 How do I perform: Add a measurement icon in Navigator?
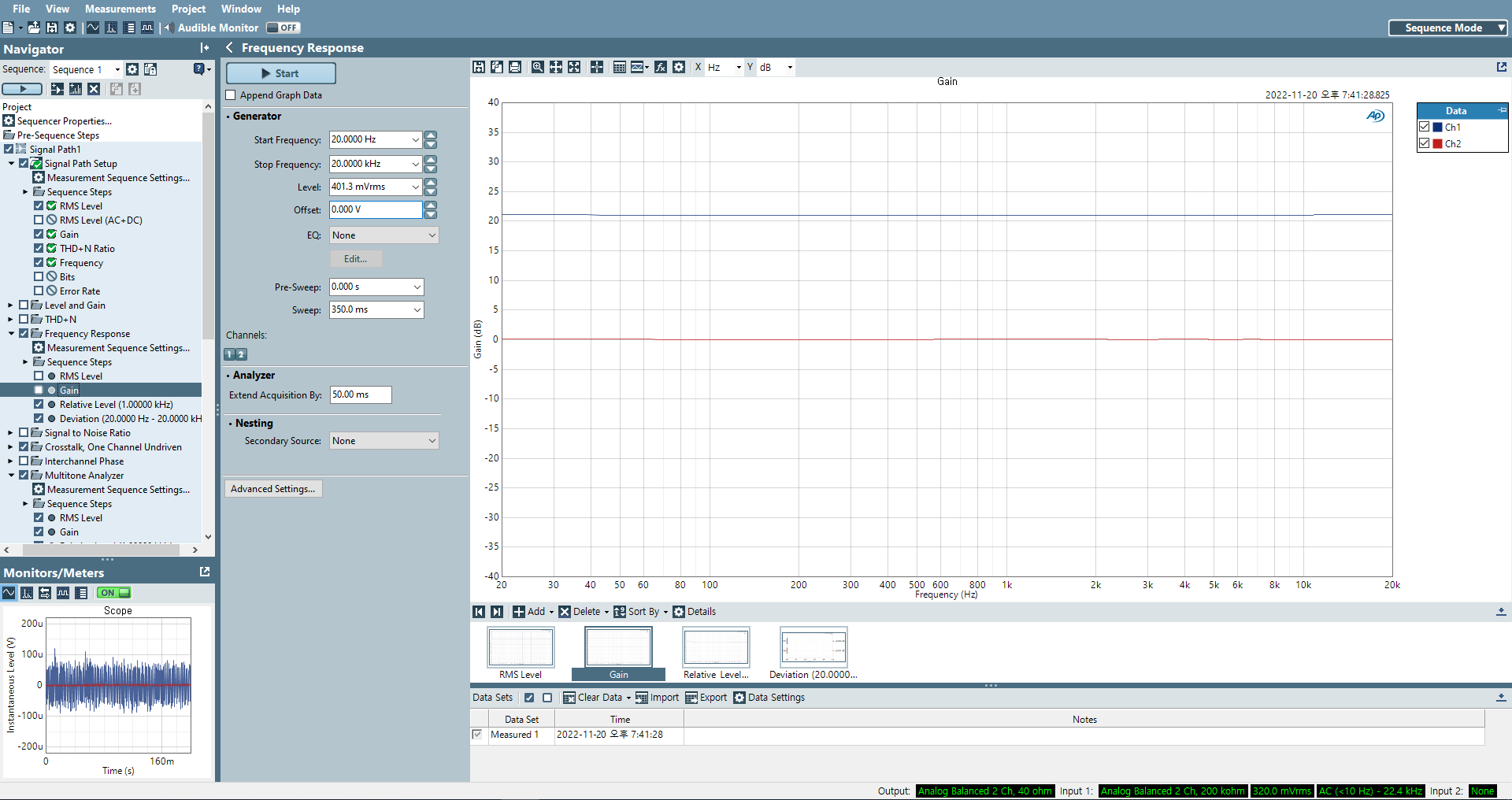coord(76,89)
